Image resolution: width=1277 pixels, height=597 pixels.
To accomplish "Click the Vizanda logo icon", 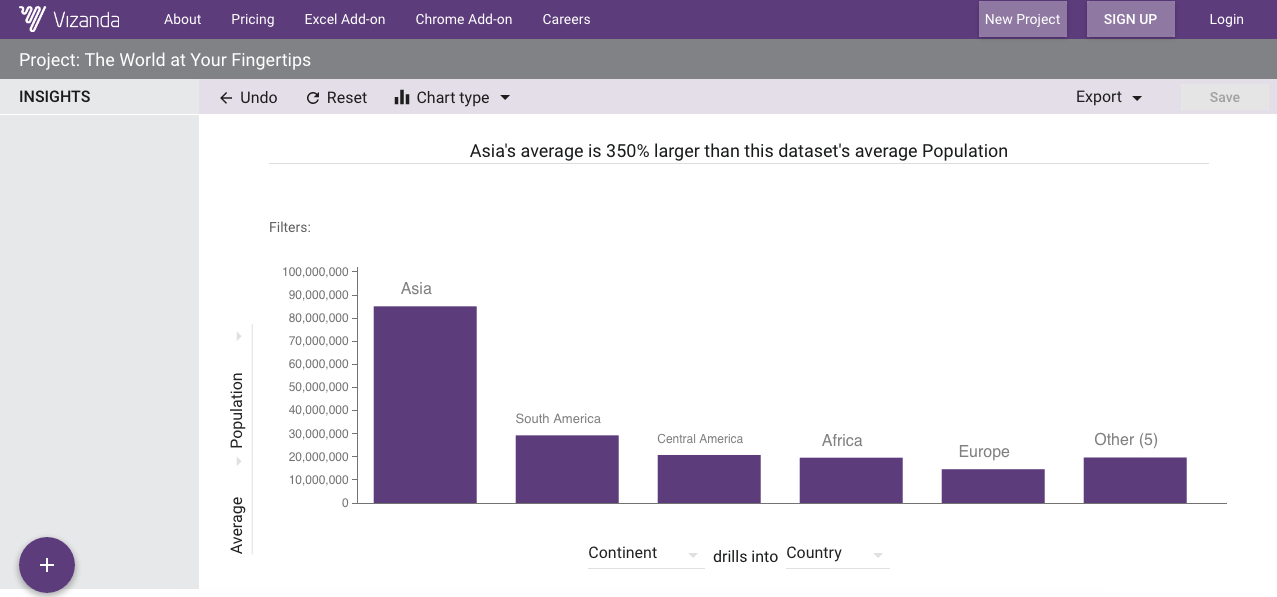I will coord(32,19).
